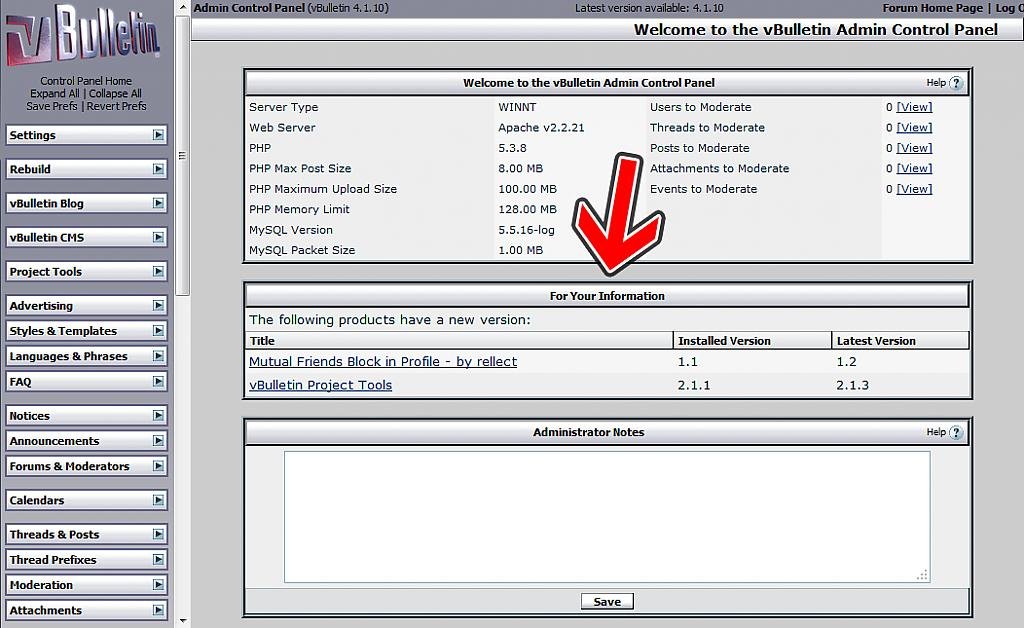
Task: Go to Control Panel Home
Action: pyautogui.click(x=86, y=81)
